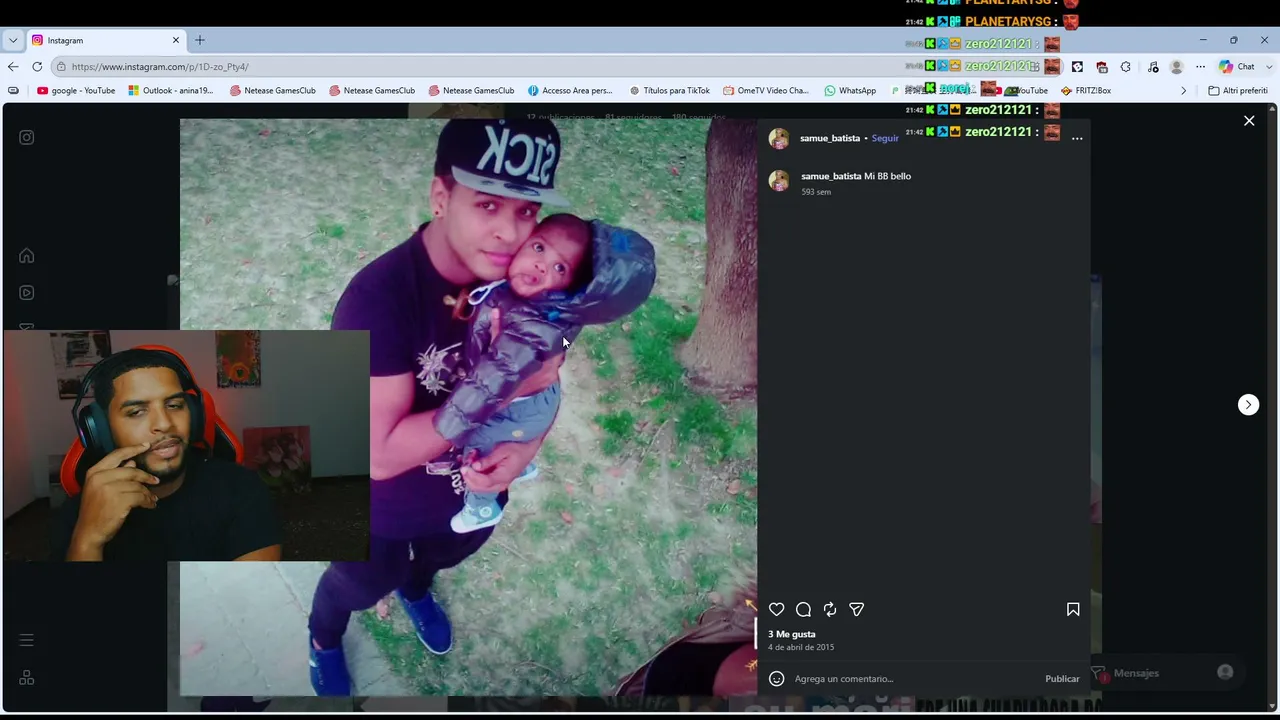Click Publicar to post the comment
This screenshot has width=1280, height=720.
coord(1062,679)
